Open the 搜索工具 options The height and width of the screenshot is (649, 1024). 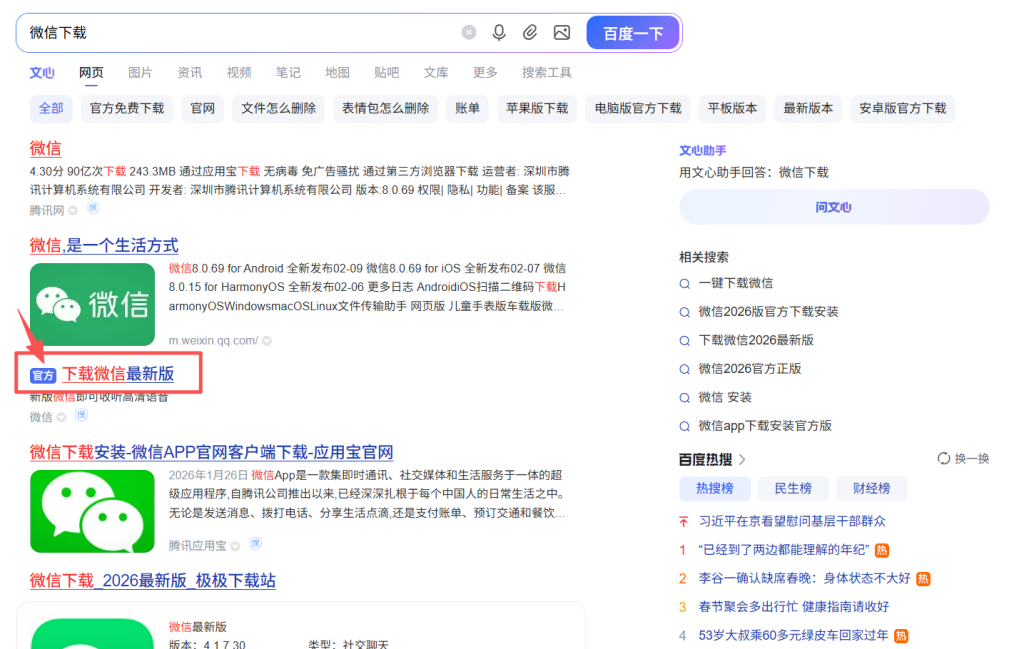[x=547, y=73]
